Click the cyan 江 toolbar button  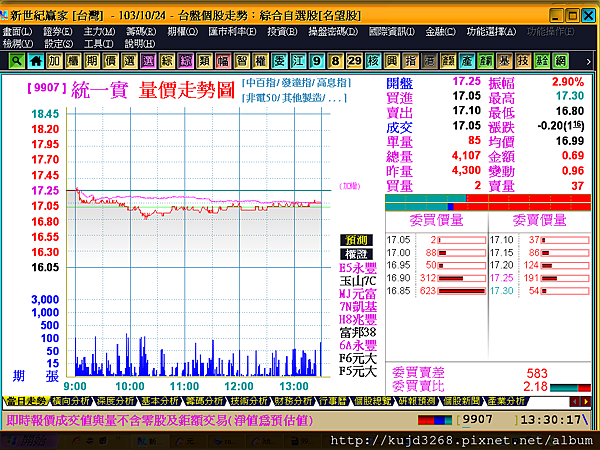(298, 61)
